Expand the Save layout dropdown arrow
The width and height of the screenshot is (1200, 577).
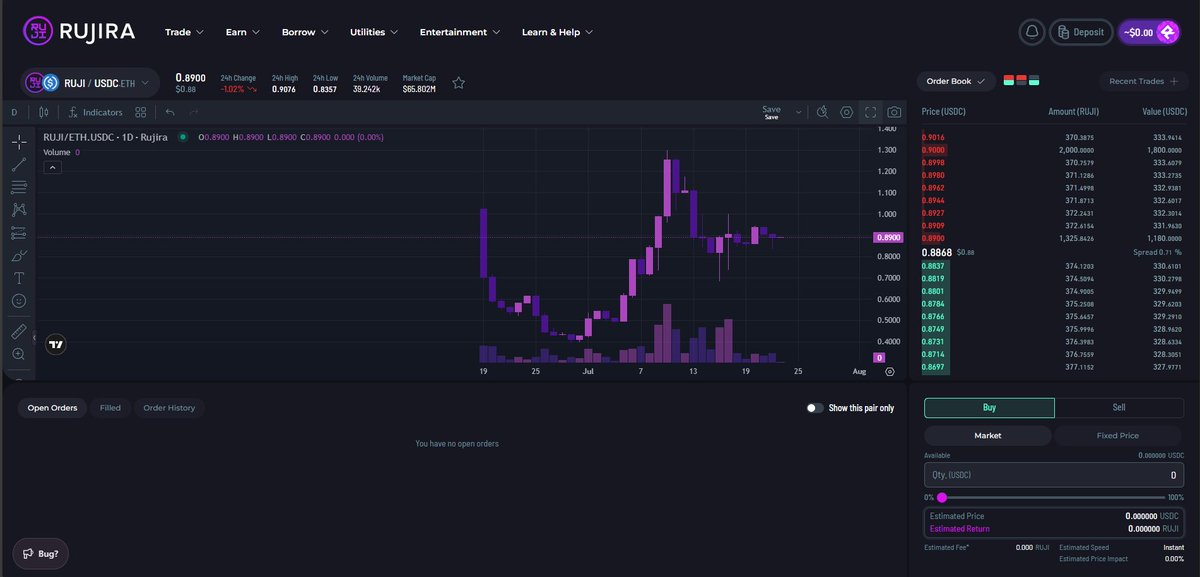pyautogui.click(x=798, y=113)
